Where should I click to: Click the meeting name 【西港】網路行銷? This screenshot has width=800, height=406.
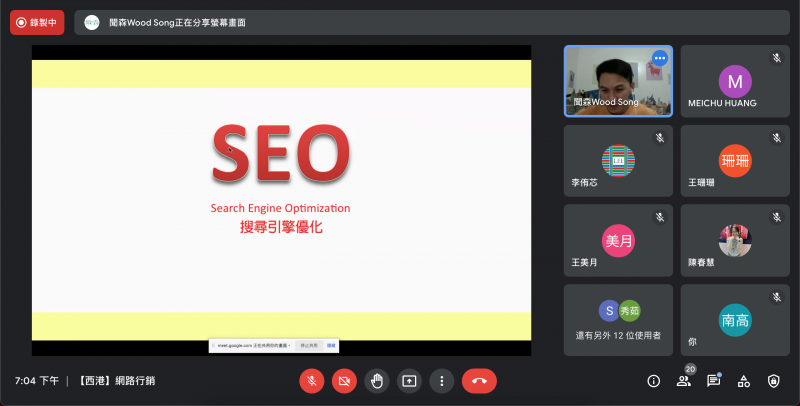pyautogui.click(x=115, y=380)
